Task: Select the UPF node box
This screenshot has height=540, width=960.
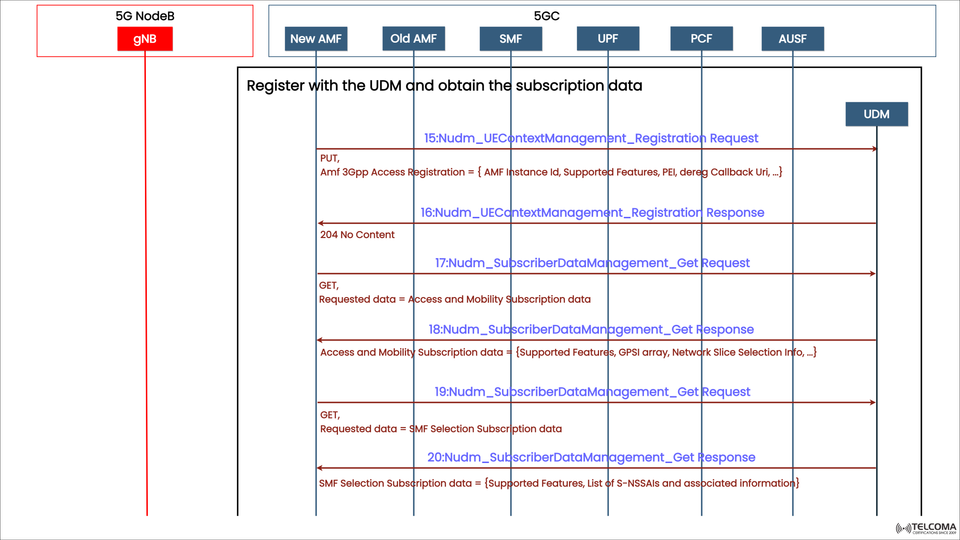Action: (x=608, y=39)
